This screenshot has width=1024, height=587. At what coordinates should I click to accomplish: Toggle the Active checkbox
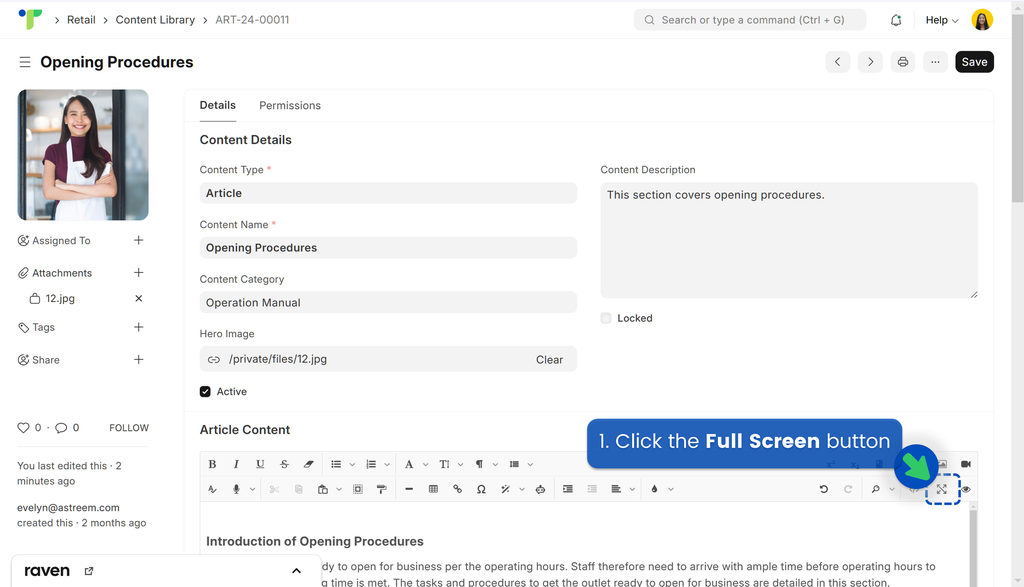(x=205, y=392)
